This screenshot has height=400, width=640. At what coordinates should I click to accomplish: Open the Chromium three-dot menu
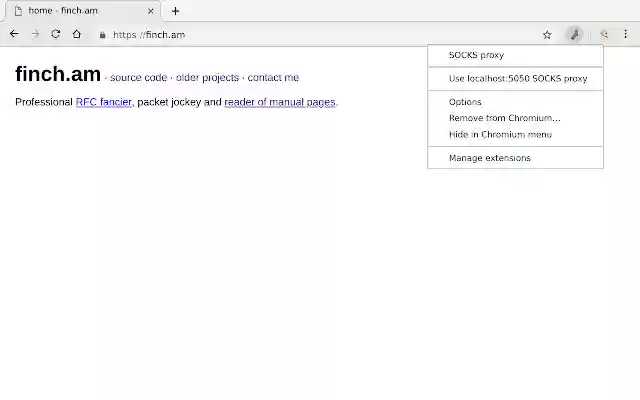[x=625, y=34]
